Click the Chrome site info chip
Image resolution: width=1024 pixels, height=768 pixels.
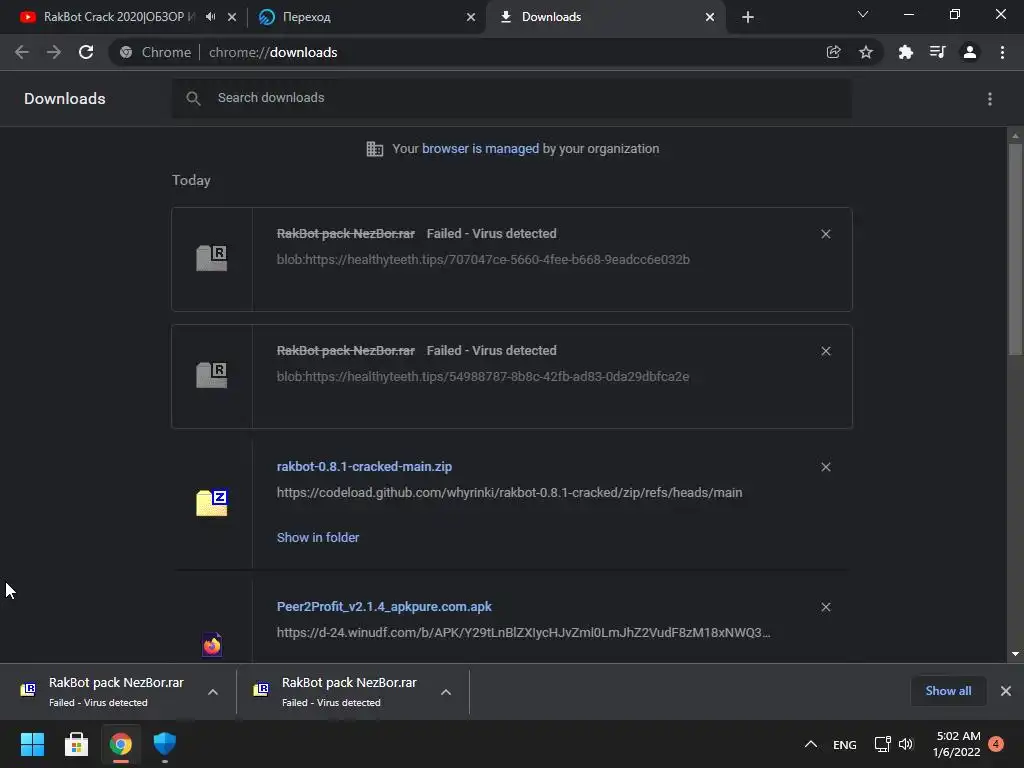157,52
